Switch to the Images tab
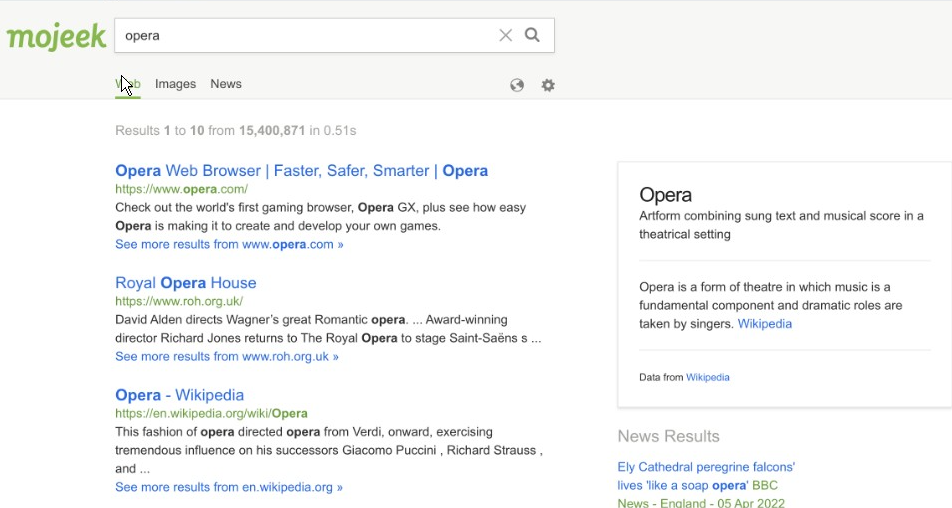This screenshot has width=952, height=508. point(175,84)
